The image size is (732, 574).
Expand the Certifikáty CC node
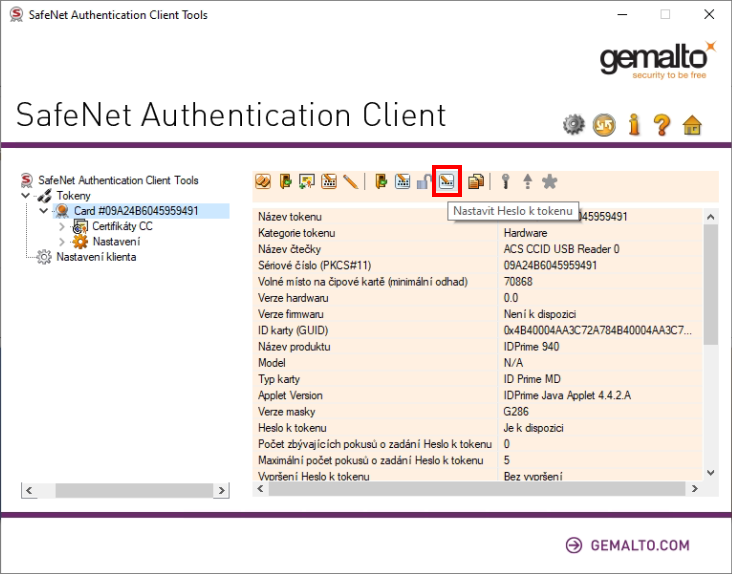(x=62, y=226)
